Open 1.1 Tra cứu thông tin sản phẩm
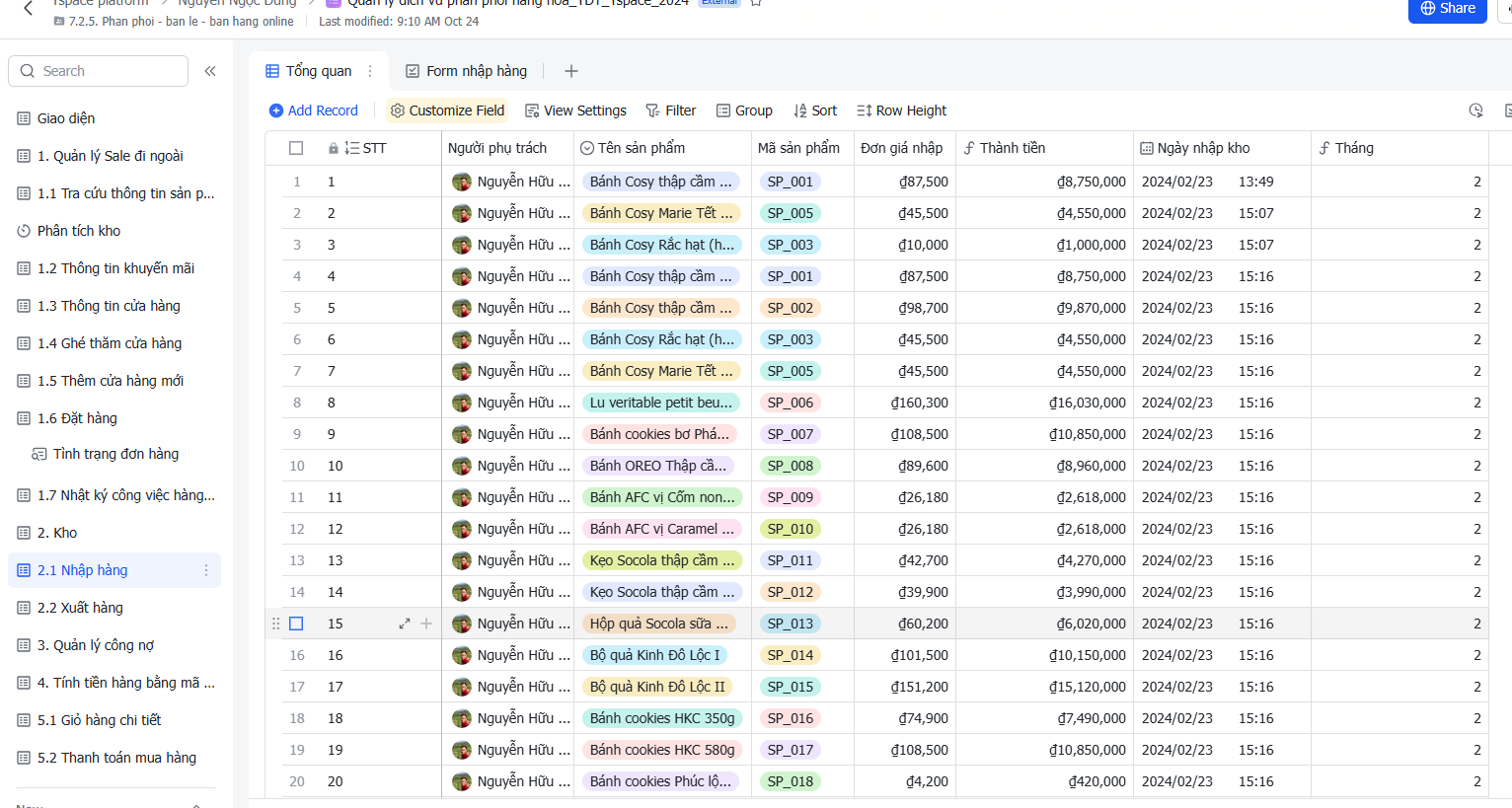 tap(114, 193)
